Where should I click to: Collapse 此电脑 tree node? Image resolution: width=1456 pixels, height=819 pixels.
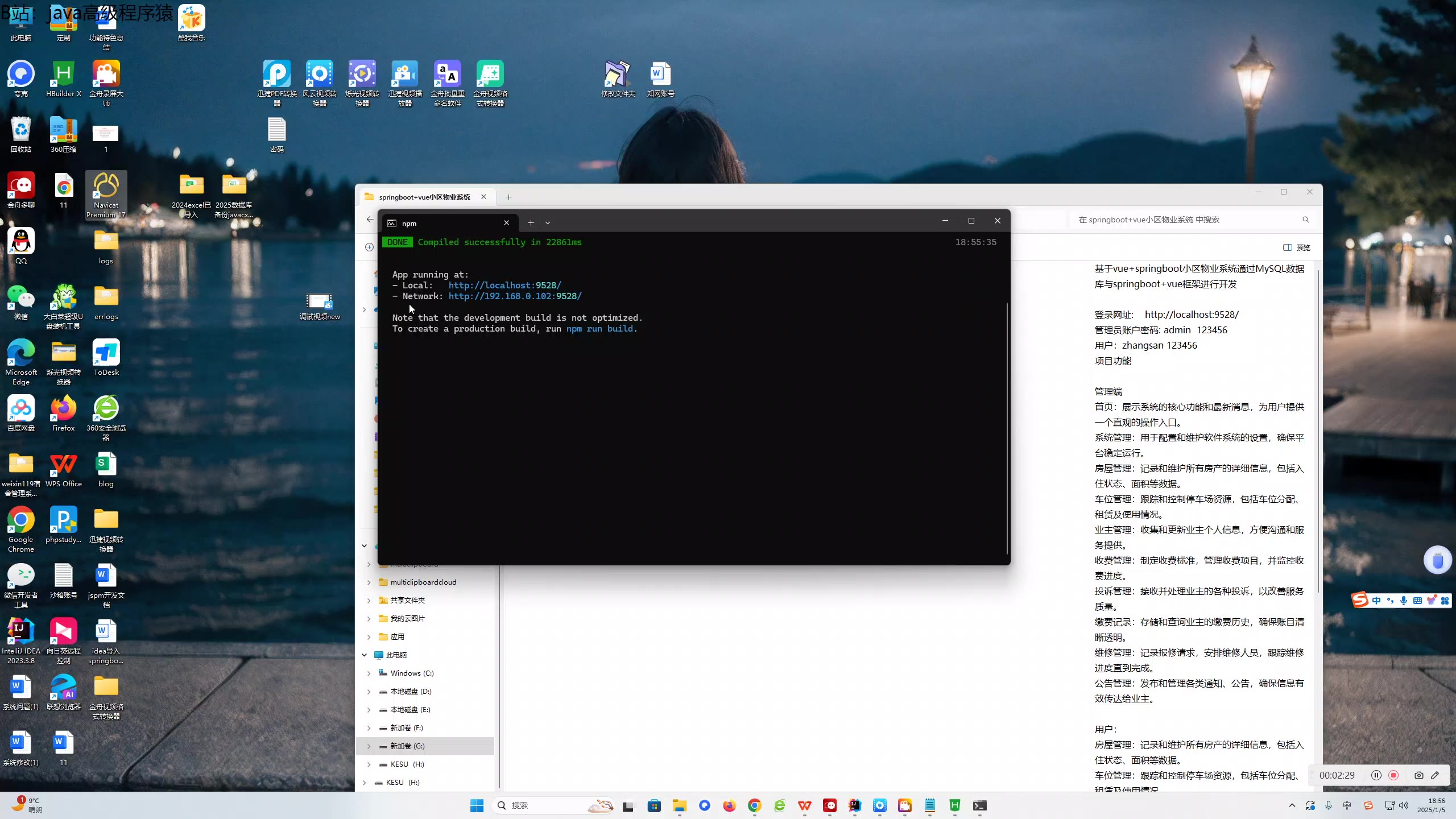364,655
